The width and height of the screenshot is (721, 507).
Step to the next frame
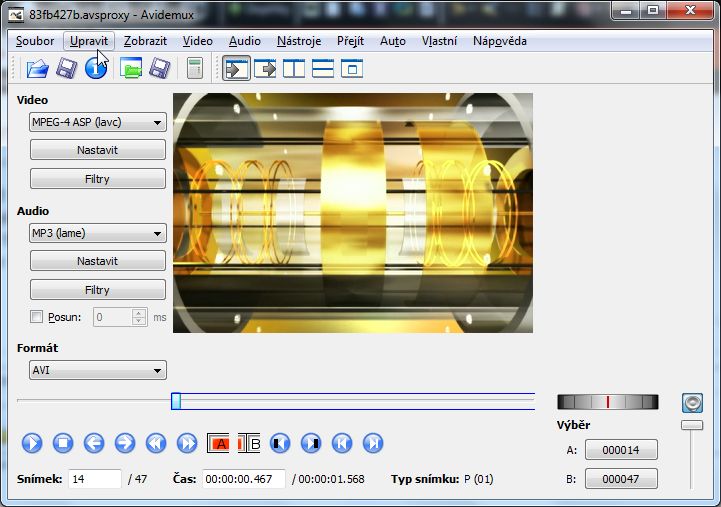point(125,443)
